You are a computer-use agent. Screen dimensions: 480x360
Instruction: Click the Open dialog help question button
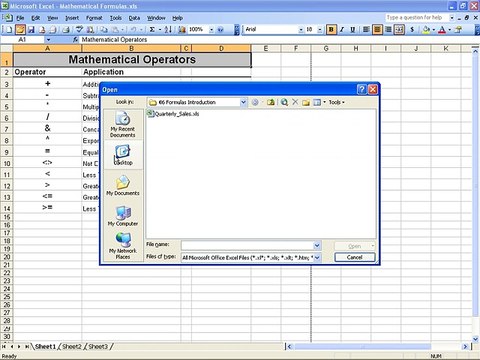point(362,89)
